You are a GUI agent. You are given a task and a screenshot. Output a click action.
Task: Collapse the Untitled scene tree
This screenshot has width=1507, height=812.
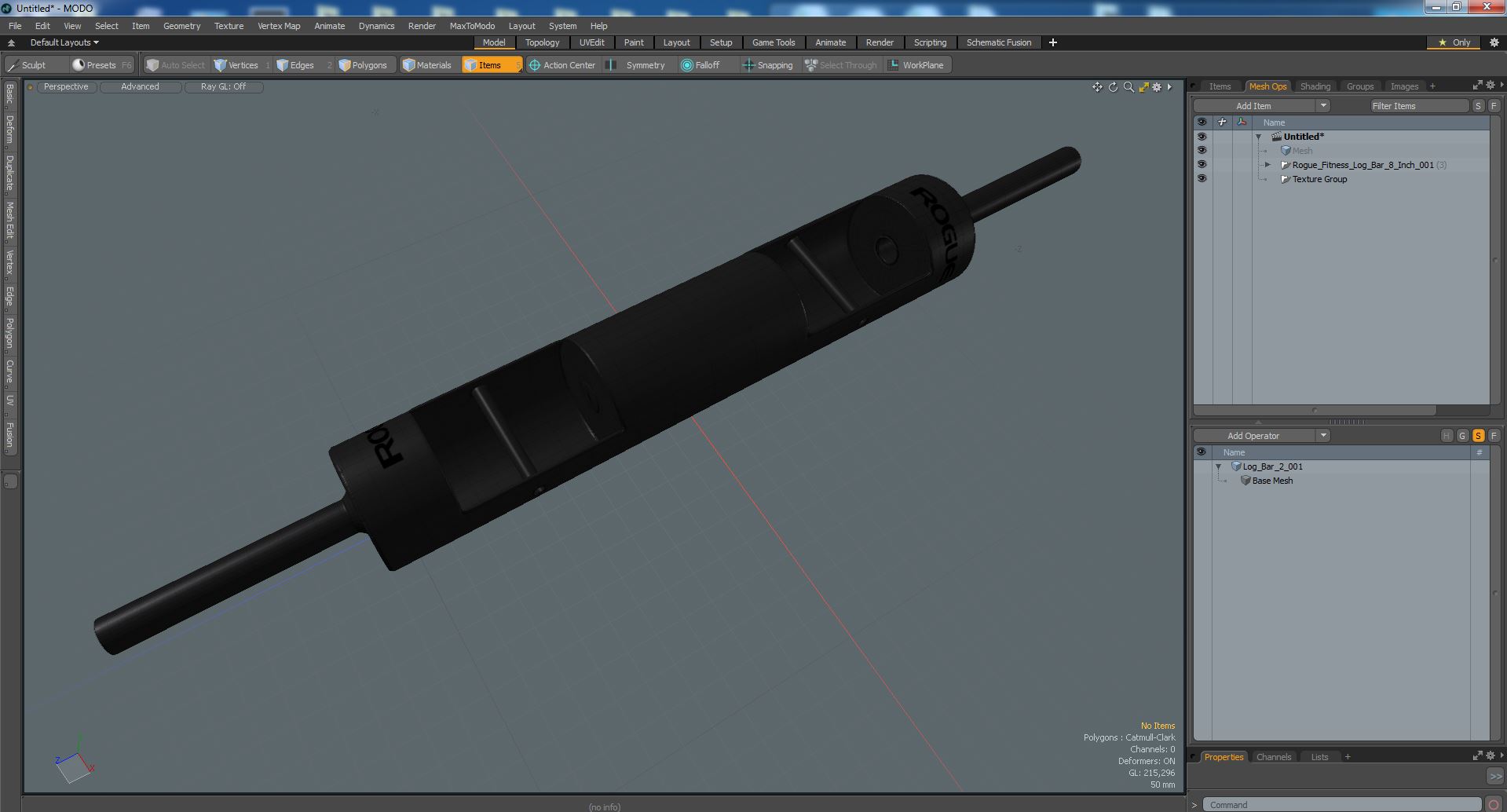tap(1259, 137)
